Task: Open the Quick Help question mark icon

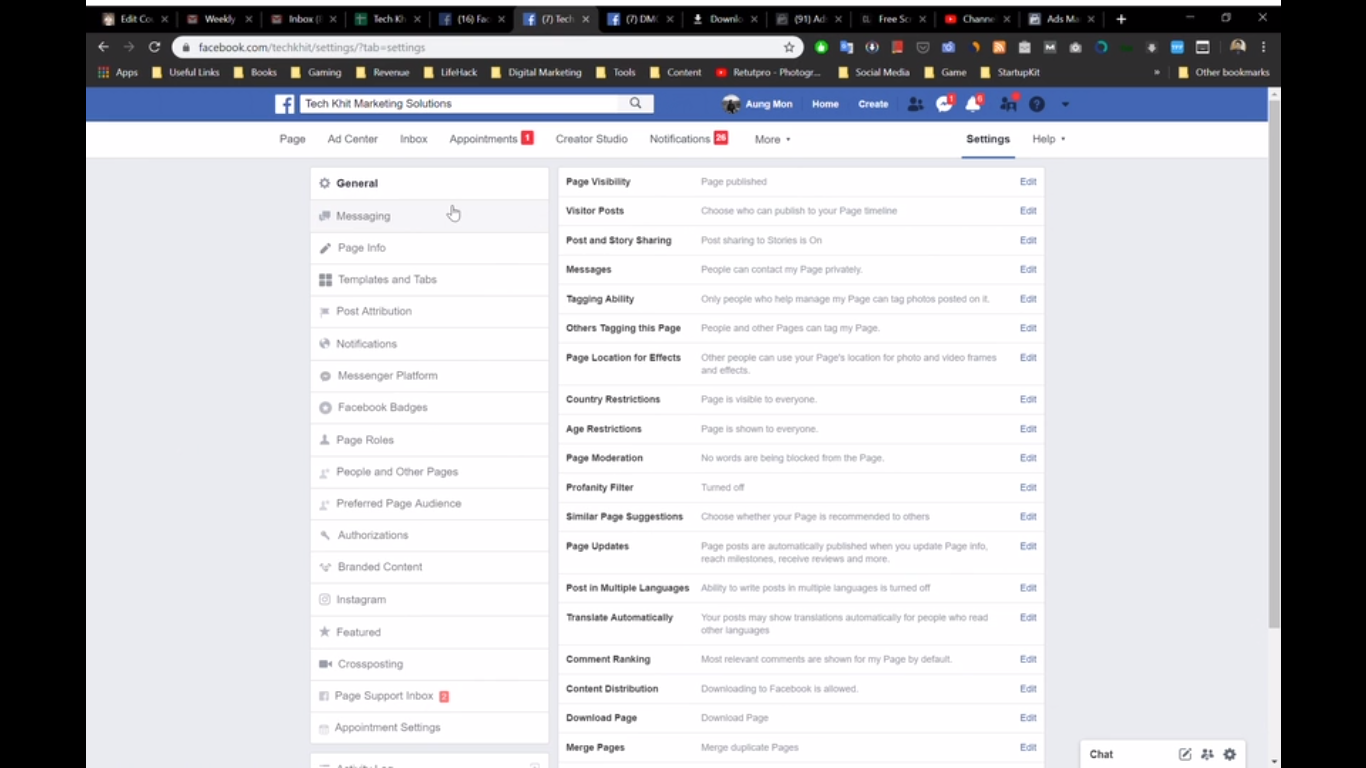Action: tap(1037, 104)
